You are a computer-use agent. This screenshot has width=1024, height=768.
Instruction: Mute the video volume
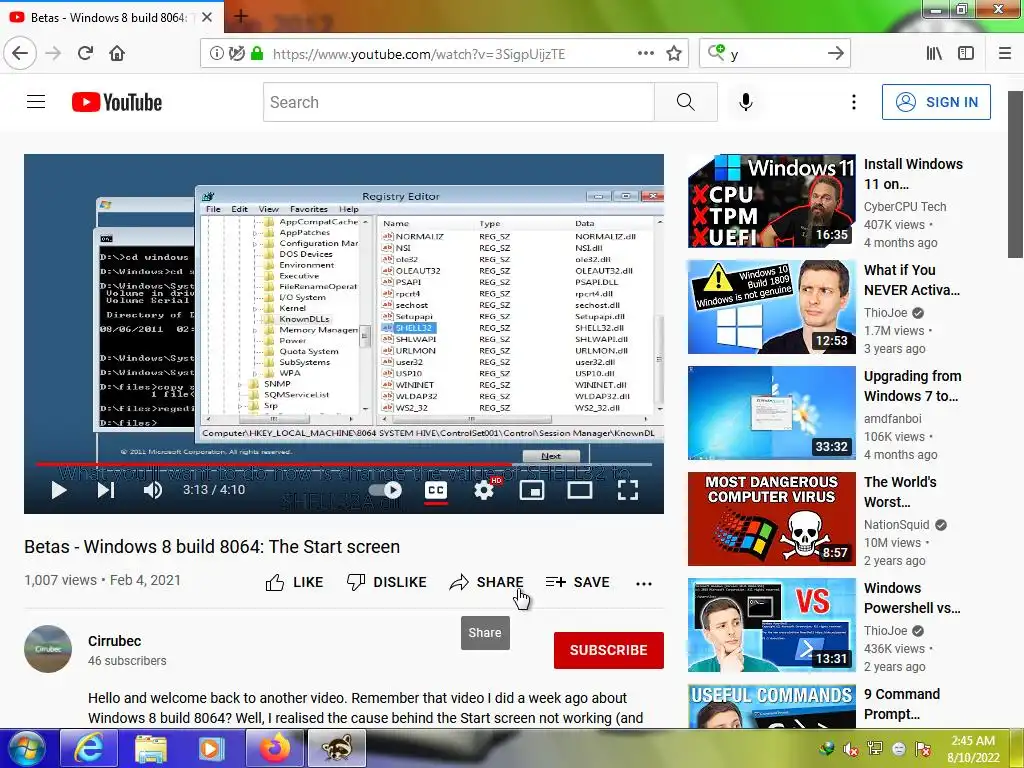[x=153, y=490]
